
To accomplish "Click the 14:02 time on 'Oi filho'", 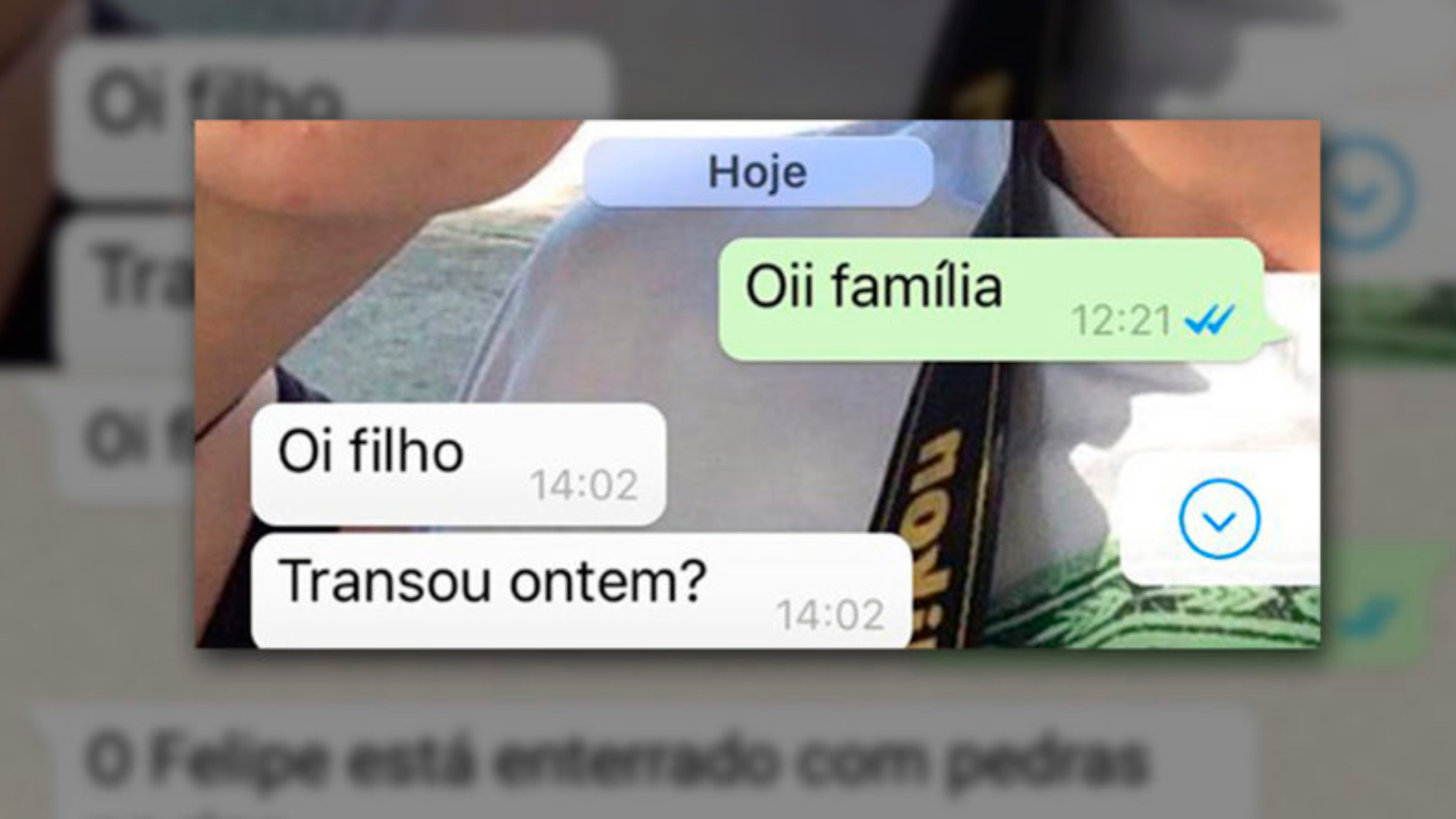I will tap(584, 485).
